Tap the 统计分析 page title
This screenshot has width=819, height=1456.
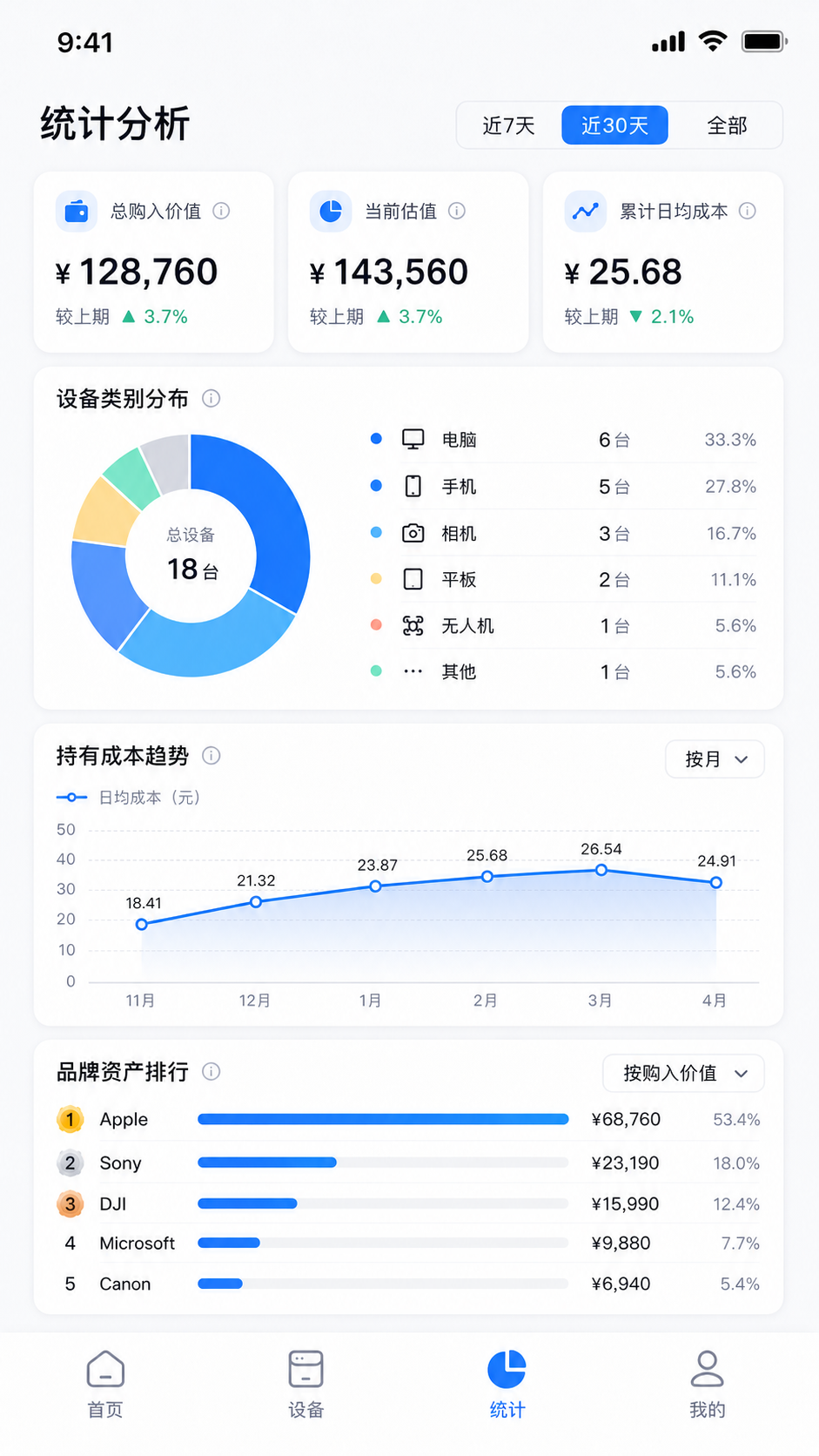coord(115,124)
